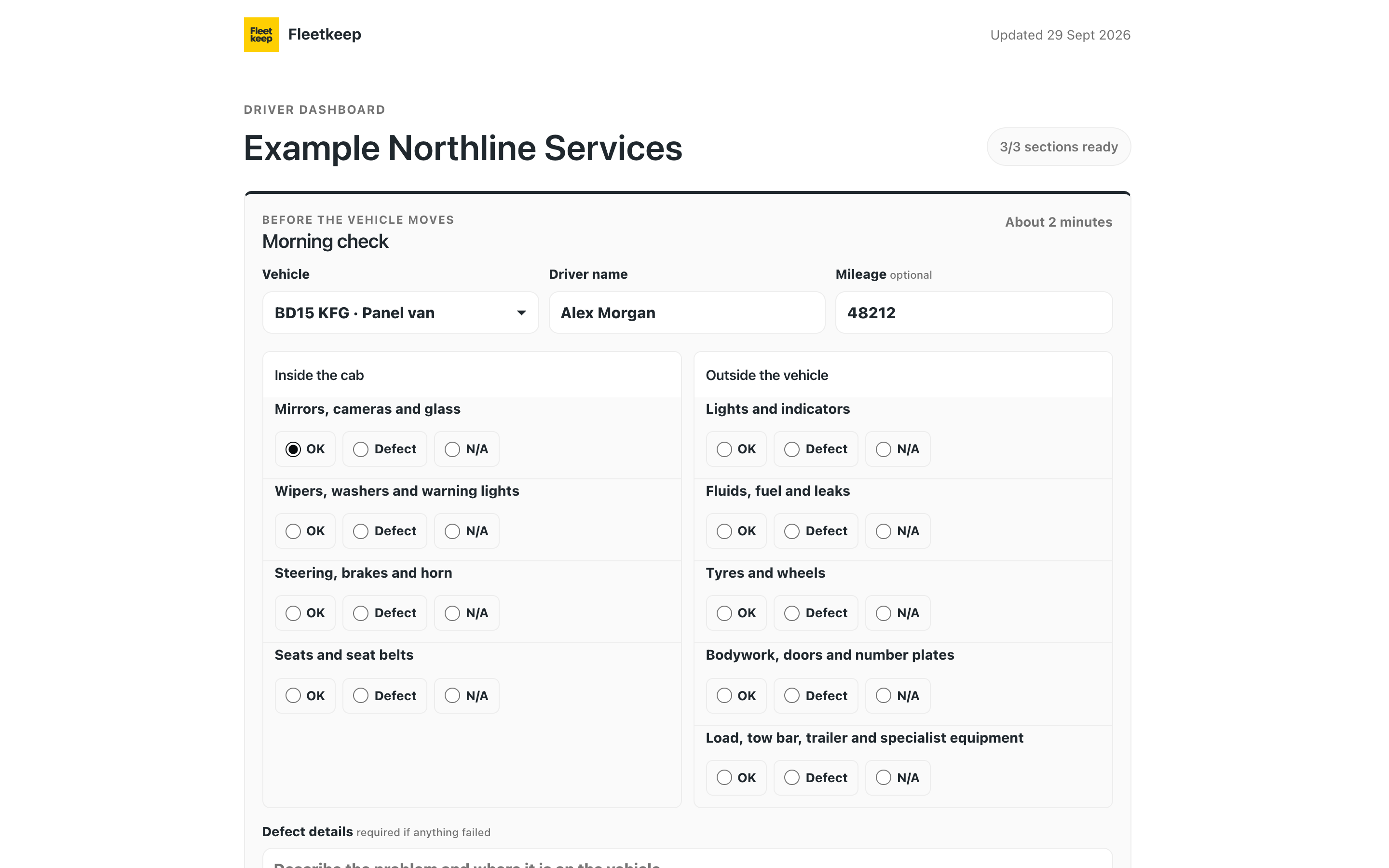Click the '3/3 sections ready' badge
Viewport: 1389px width, 868px height.
1059,147
